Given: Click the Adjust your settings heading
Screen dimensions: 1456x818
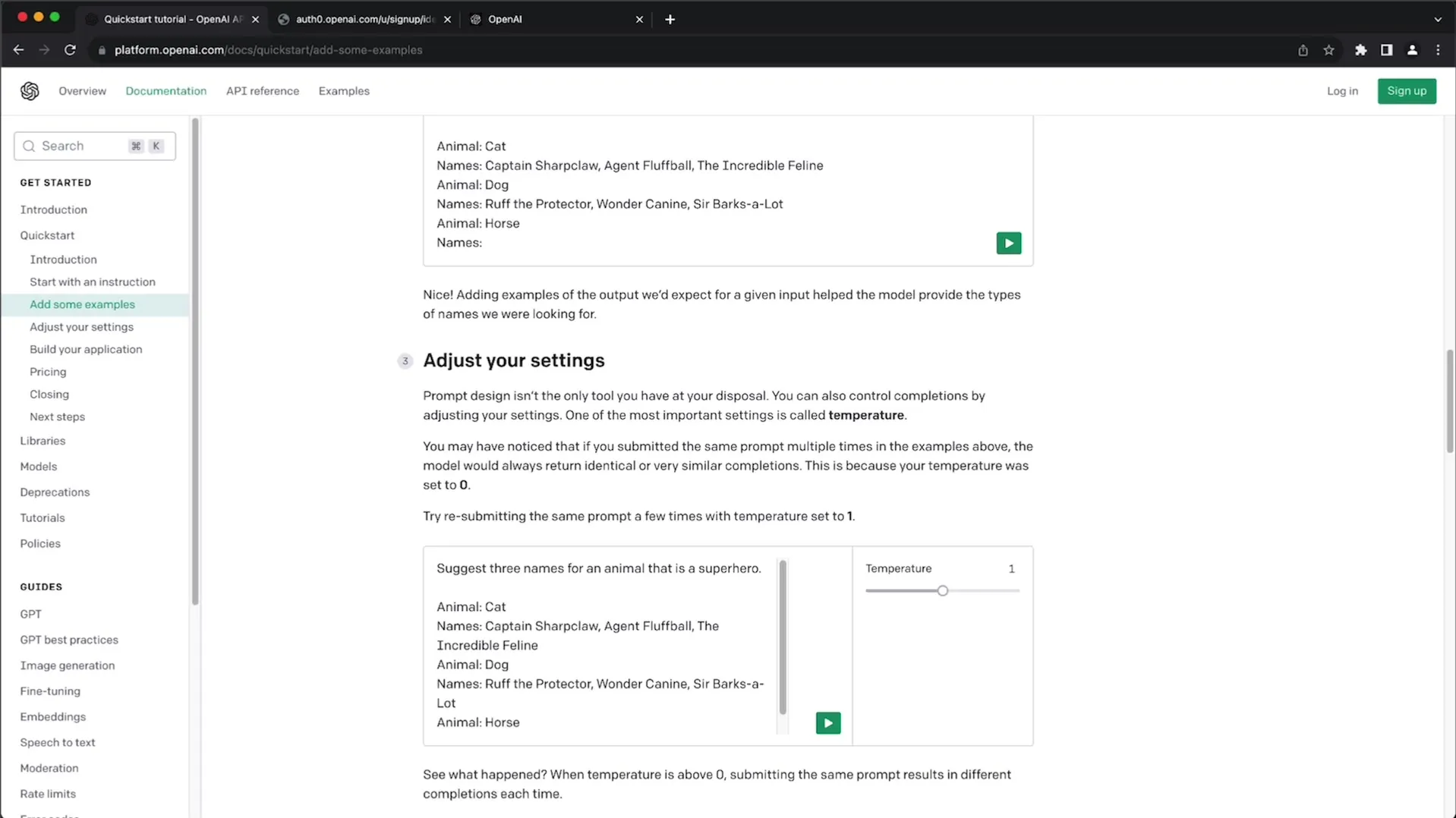Looking at the screenshot, I should (513, 360).
